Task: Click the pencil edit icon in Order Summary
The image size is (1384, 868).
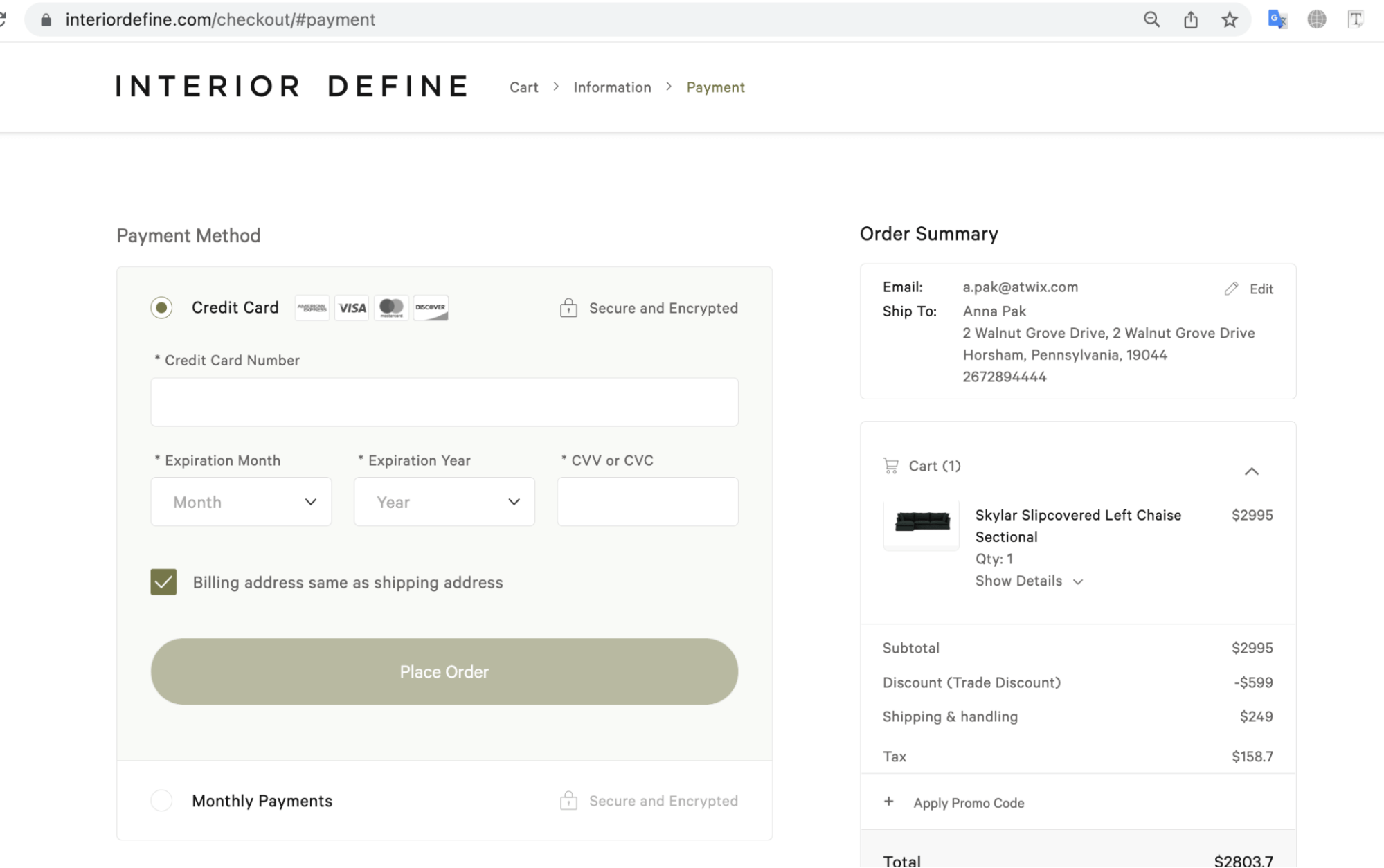Action: click(1231, 289)
